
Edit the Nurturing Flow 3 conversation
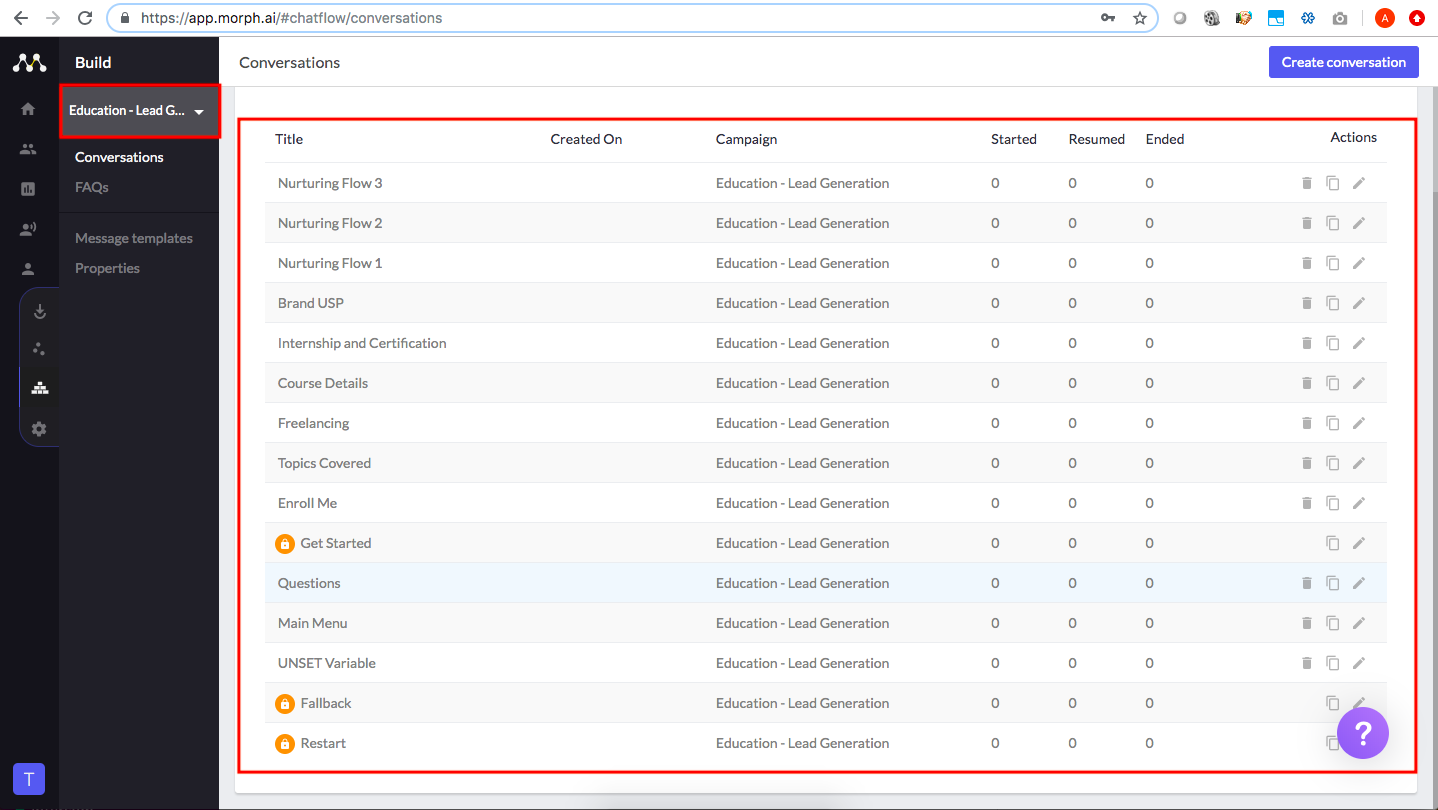1358,183
